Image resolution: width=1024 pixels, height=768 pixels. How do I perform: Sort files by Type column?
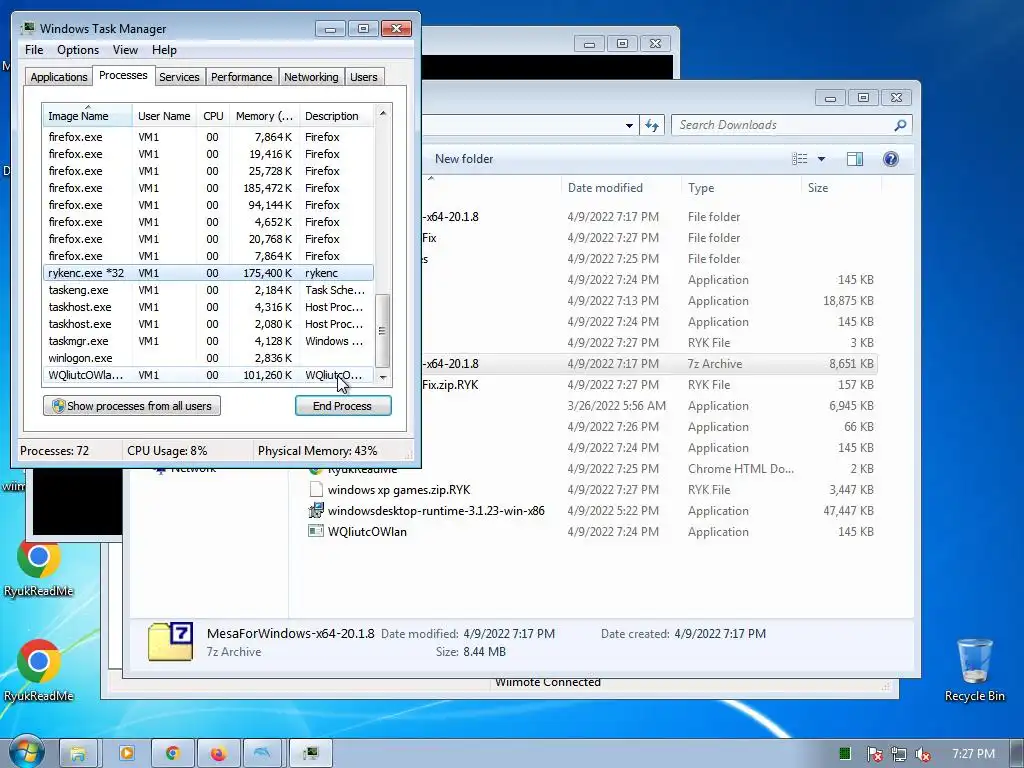click(x=741, y=187)
